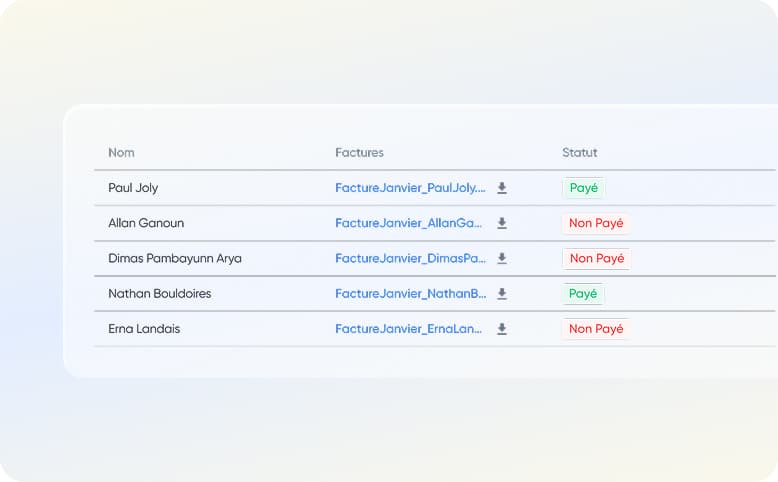Open FactureJanvier_ErnaLan invoice link
Screen dimensions: 778x482
[410, 329]
